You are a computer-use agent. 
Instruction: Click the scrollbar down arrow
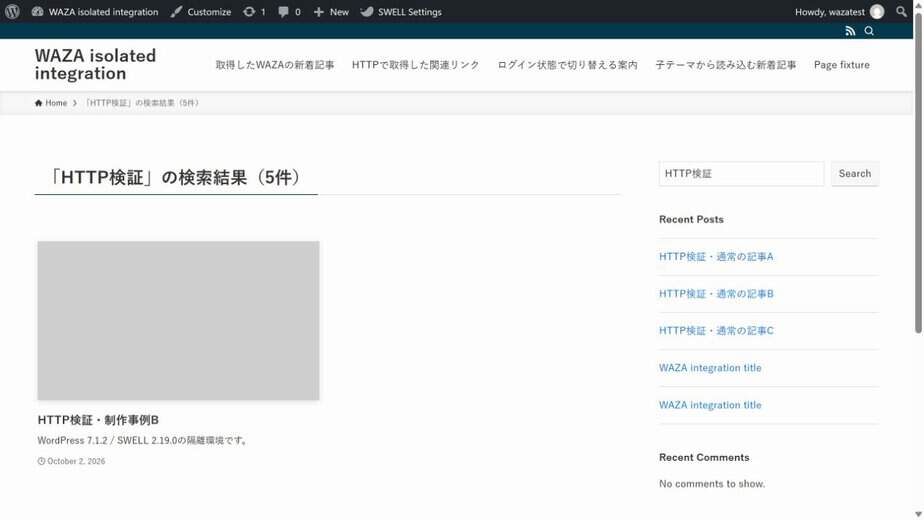point(918,515)
